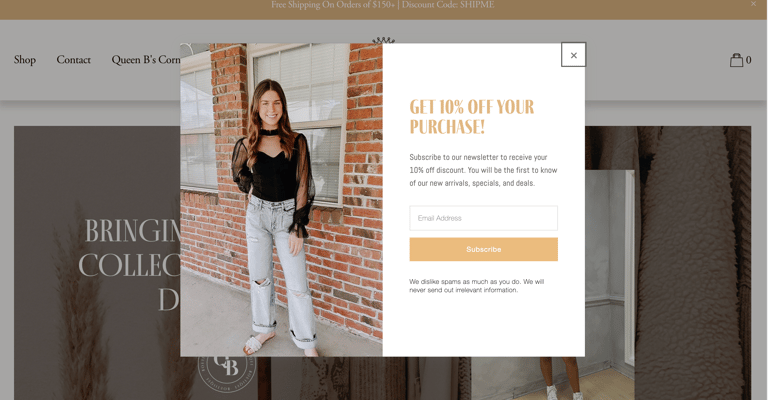Click the Subscribe button

tap(483, 249)
